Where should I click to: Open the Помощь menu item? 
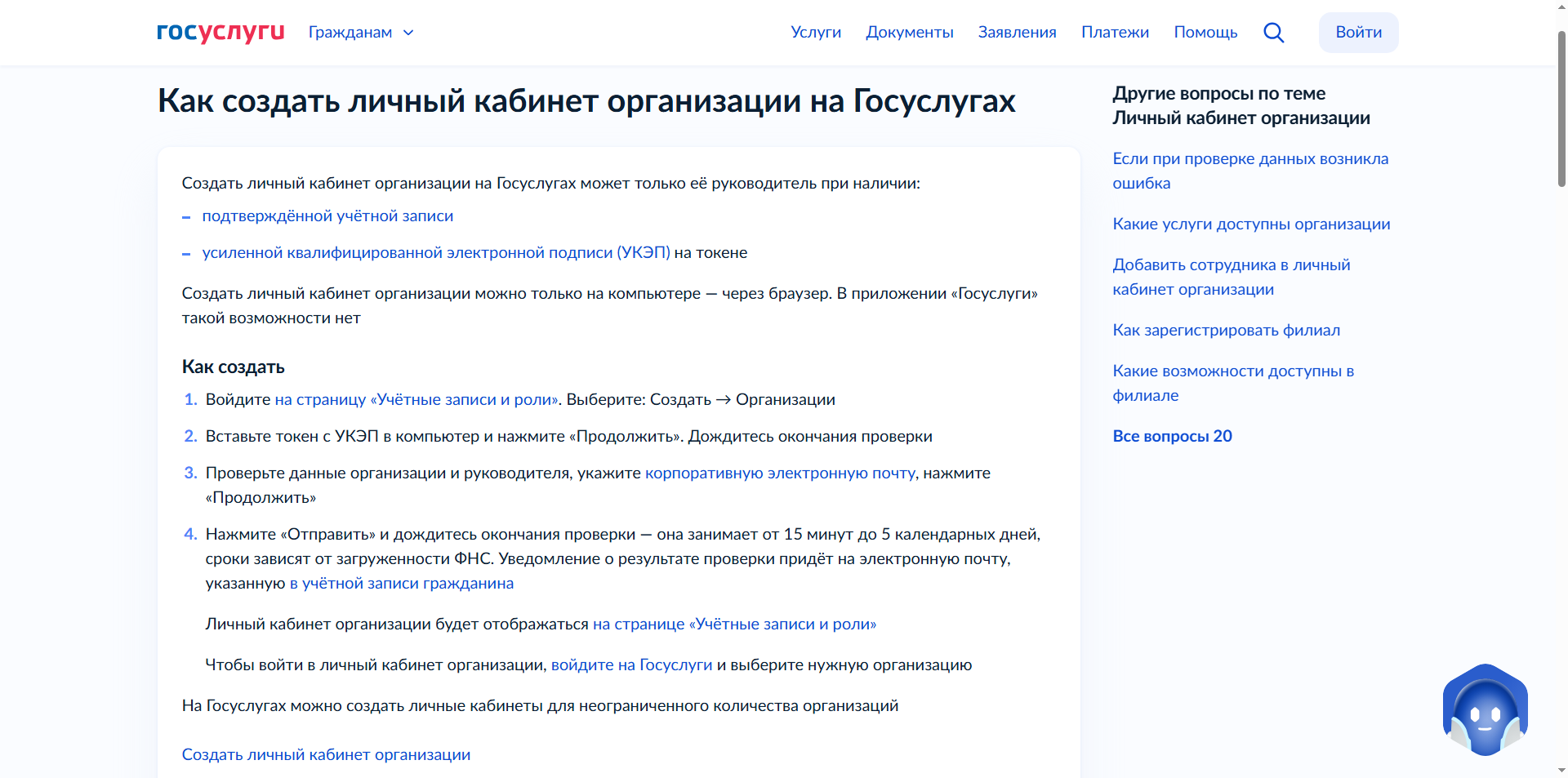[x=1205, y=32]
